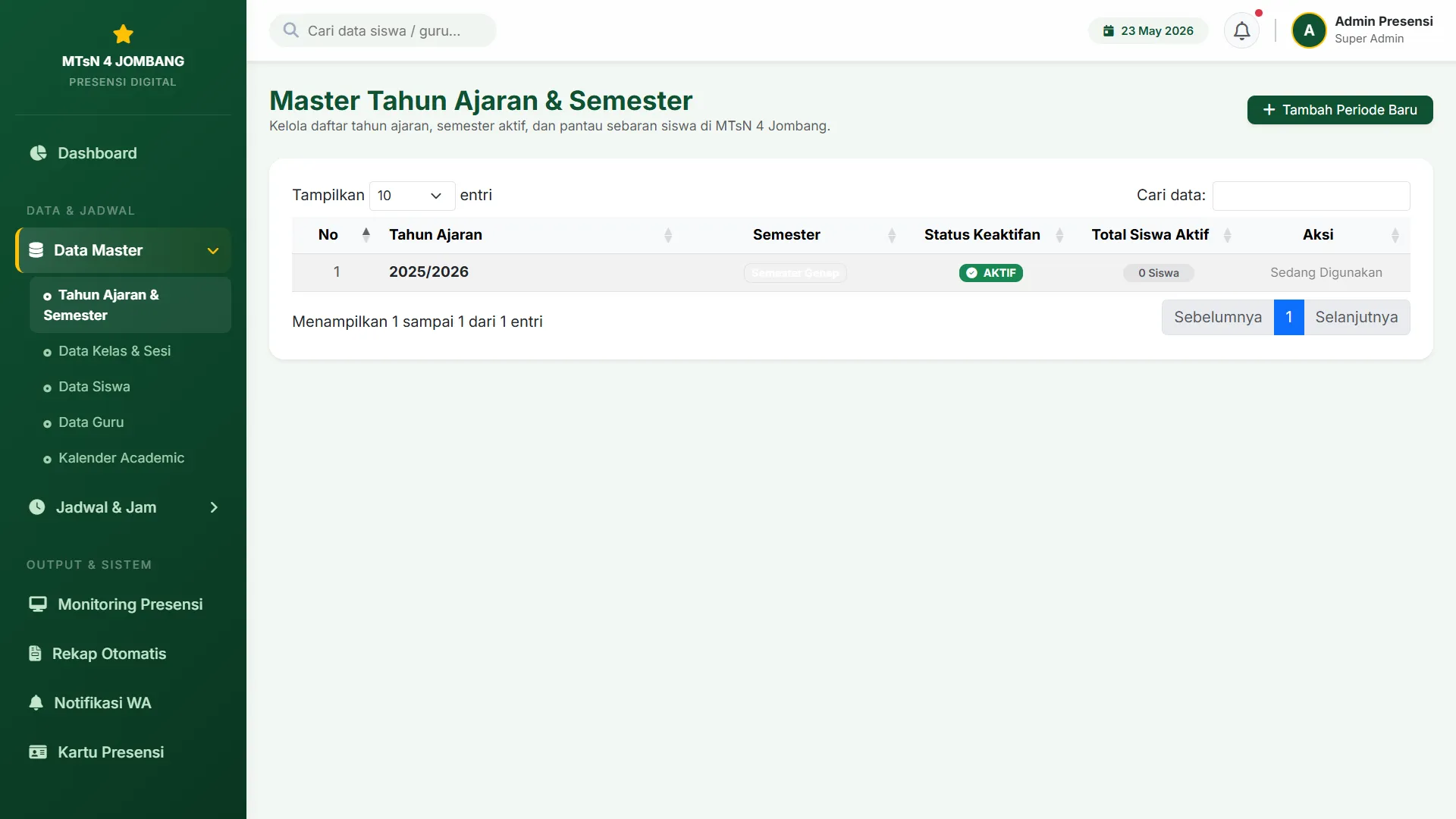Focus the Cari data table filter field
Screen dimensions: 1456x819
[1311, 196]
